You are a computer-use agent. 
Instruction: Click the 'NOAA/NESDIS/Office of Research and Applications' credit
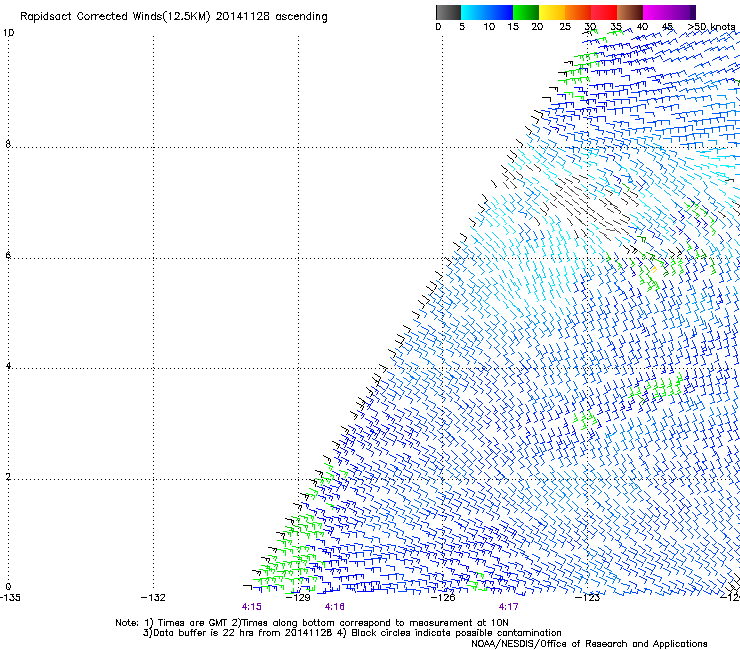pyautogui.click(x=589, y=644)
